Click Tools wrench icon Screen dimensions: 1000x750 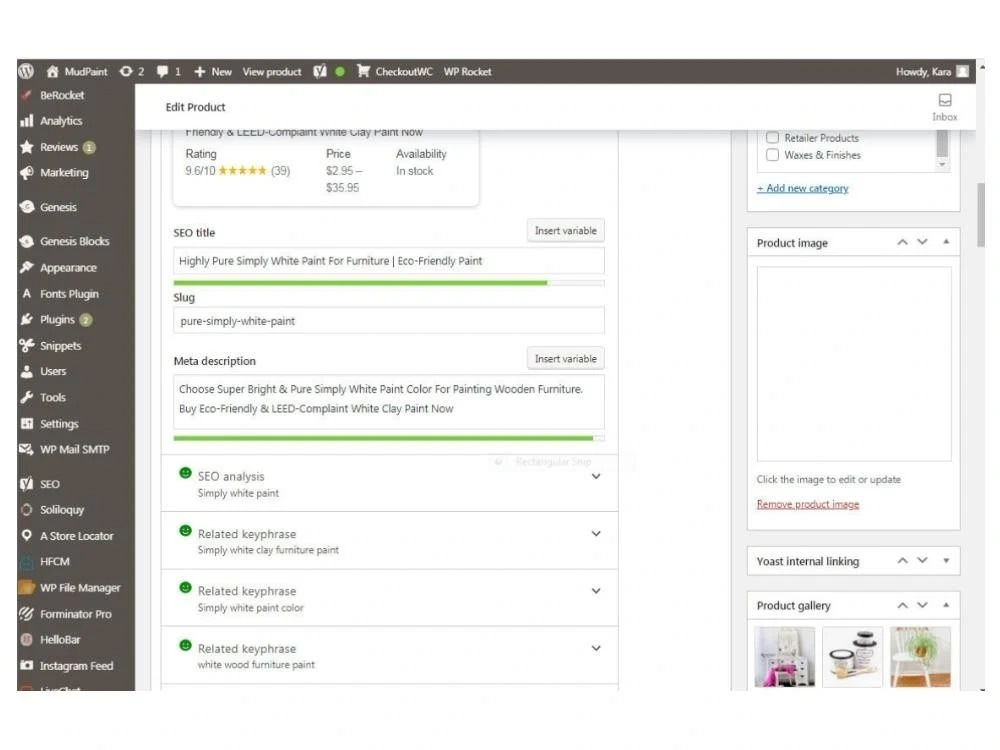coord(26,397)
